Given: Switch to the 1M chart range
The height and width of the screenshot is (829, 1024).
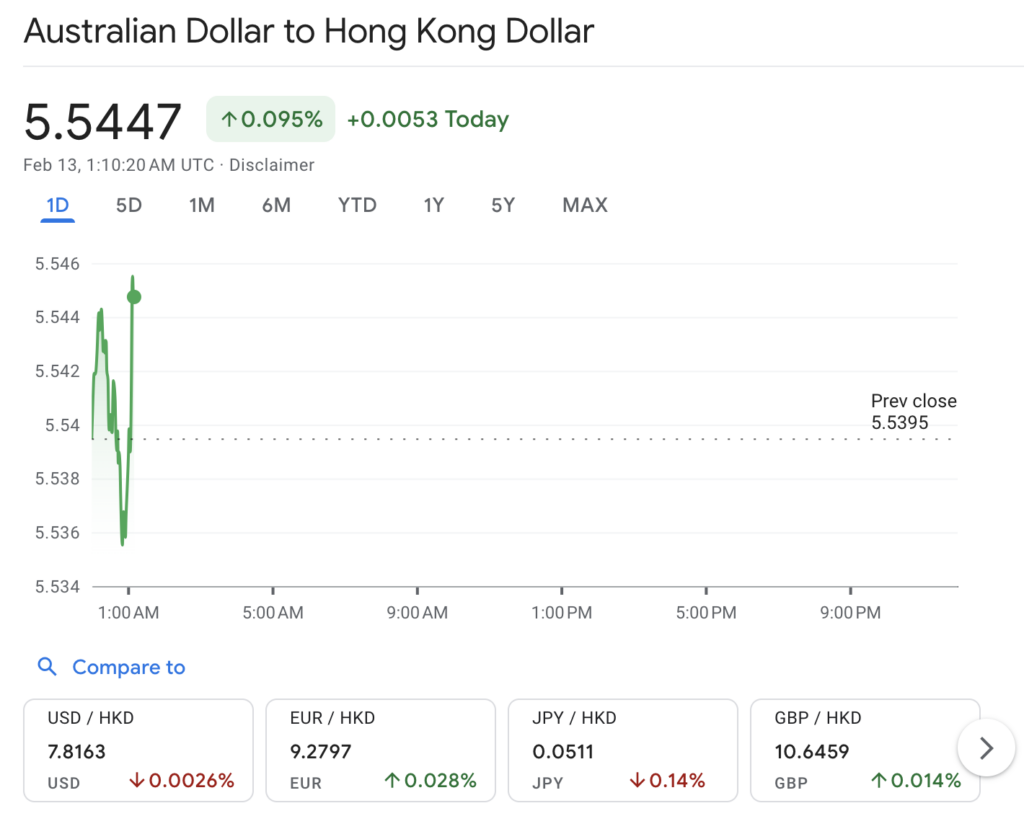Looking at the screenshot, I should click(x=202, y=205).
